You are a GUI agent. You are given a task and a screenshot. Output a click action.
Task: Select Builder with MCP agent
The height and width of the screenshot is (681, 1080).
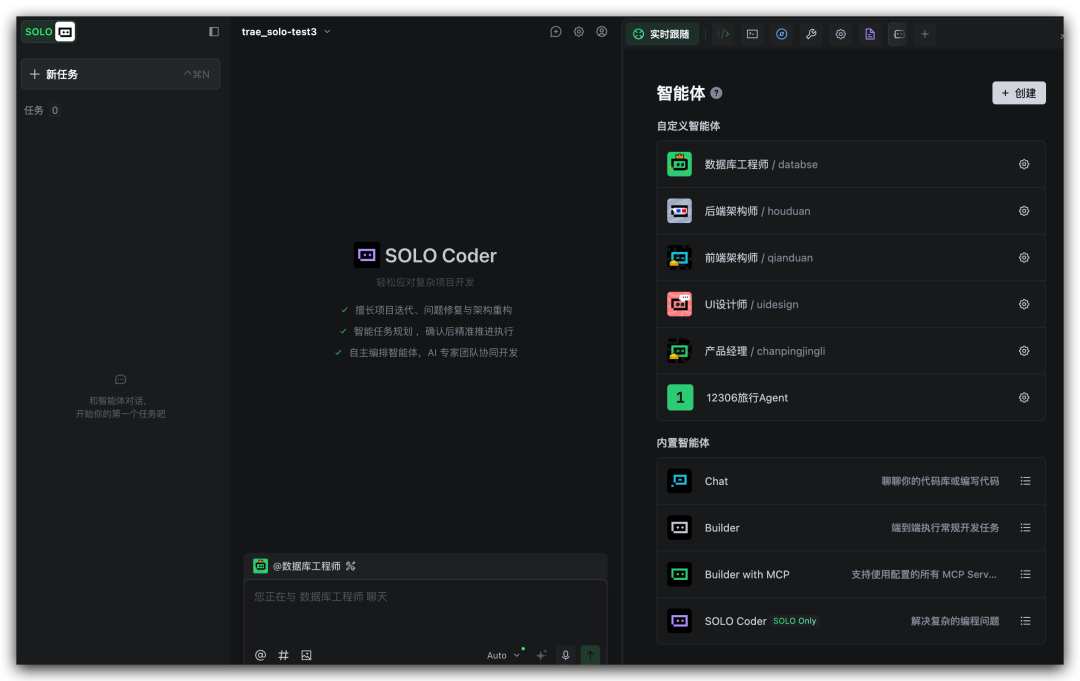click(x=851, y=574)
